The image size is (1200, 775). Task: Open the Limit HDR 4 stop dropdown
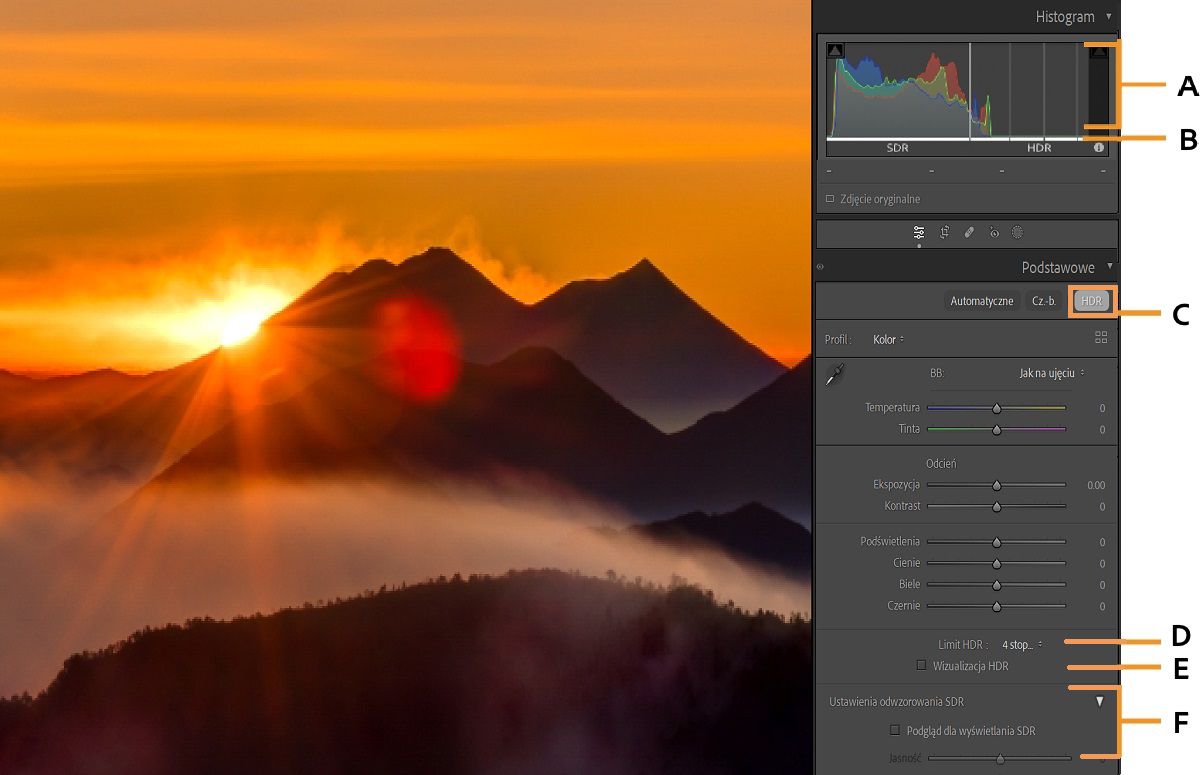click(x=1022, y=645)
